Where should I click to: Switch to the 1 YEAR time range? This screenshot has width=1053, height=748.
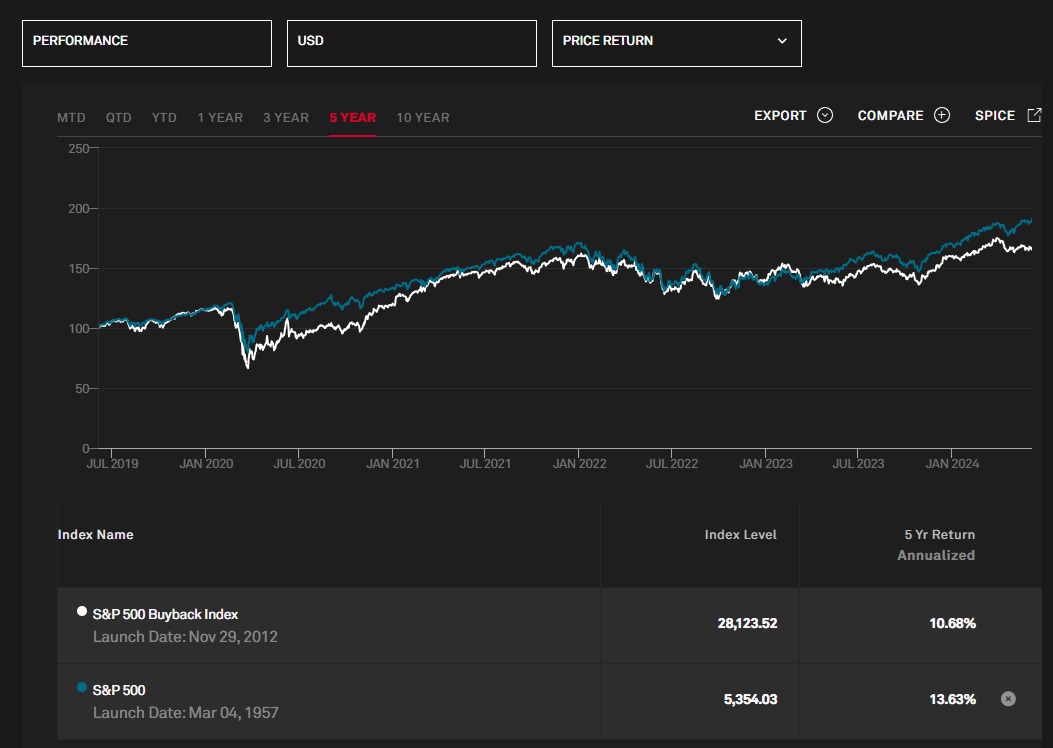pyautogui.click(x=221, y=117)
